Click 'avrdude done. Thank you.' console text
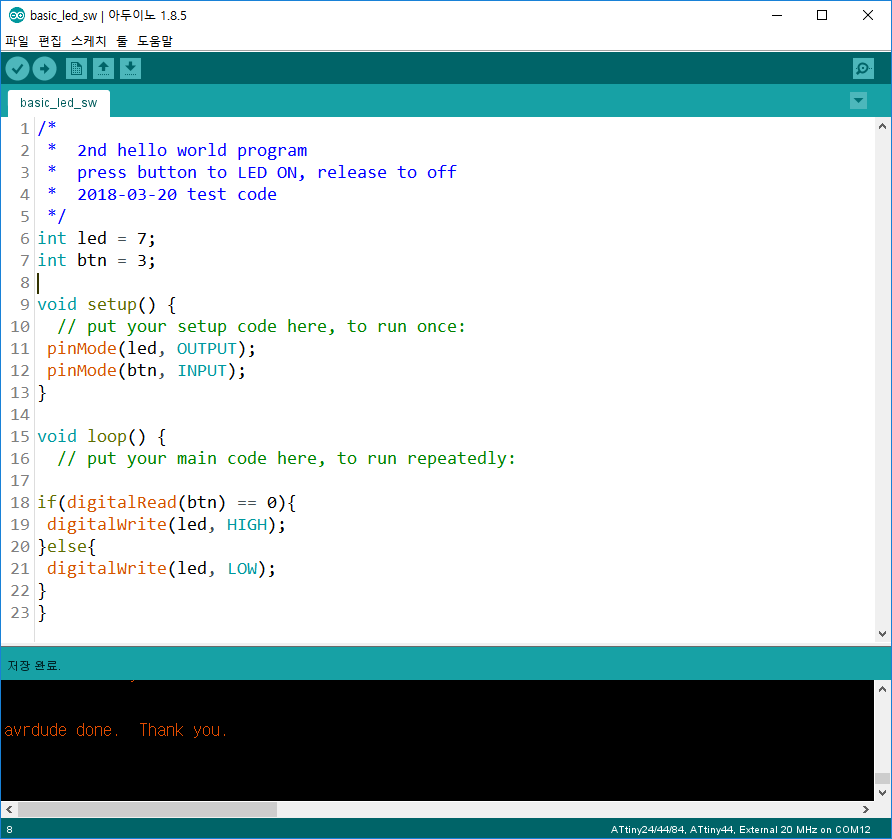The image size is (892, 839). [115, 730]
